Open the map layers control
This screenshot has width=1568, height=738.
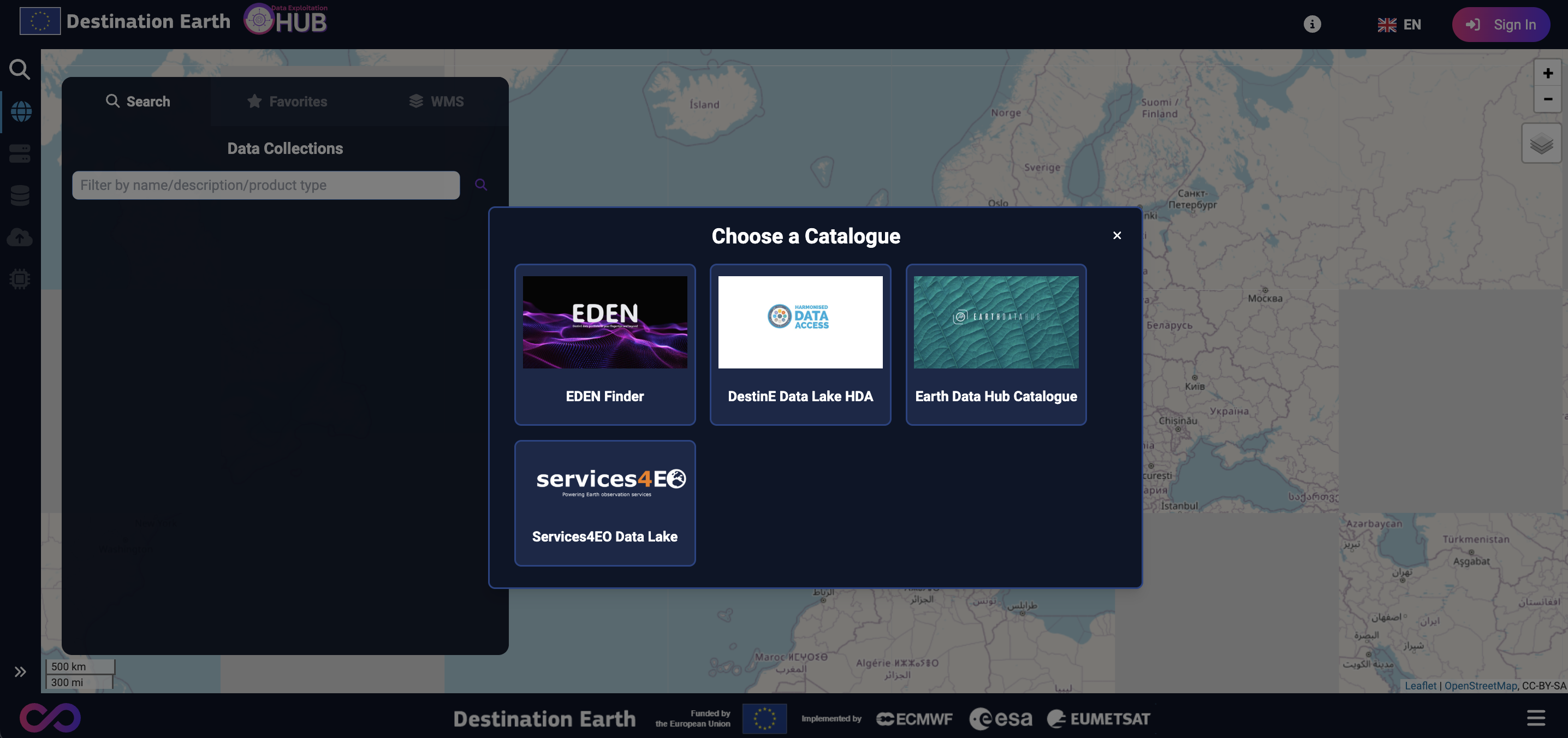(1541, 144)
